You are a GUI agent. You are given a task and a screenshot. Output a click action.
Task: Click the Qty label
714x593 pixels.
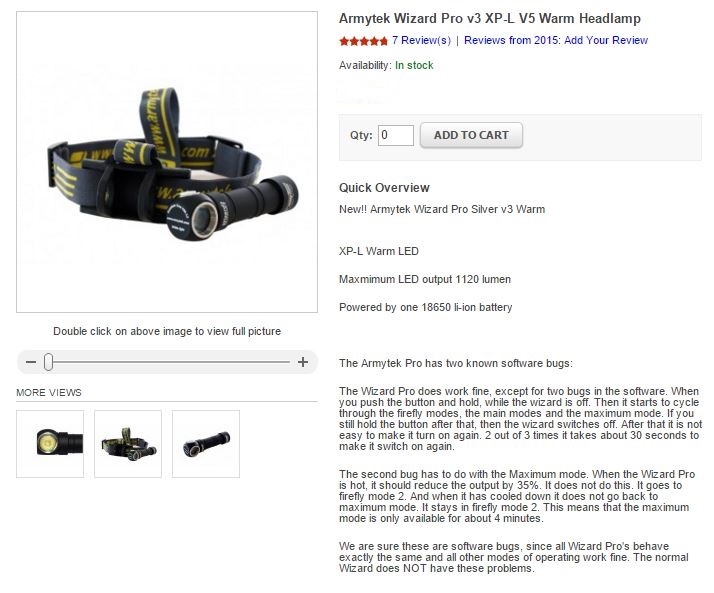click(361, 135)
